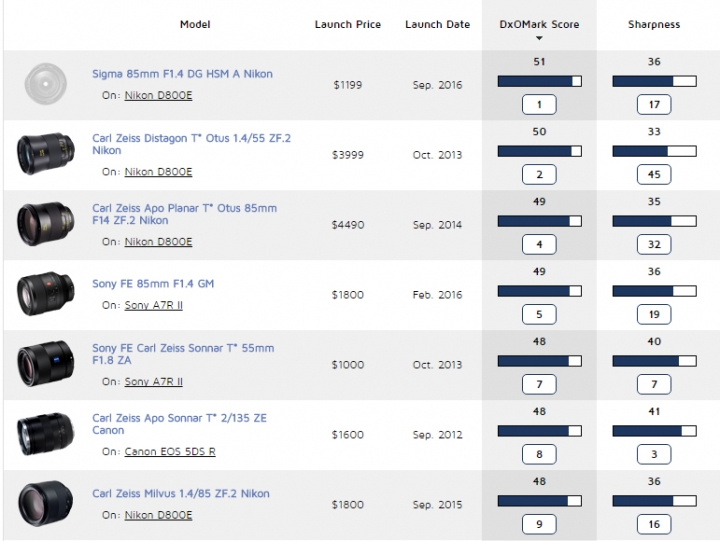Image resolution: width=720 pixels, height=541 pixels.
Task: Open the Canon EOS 5DS R camera link
Action: click(x=170, y=452)
